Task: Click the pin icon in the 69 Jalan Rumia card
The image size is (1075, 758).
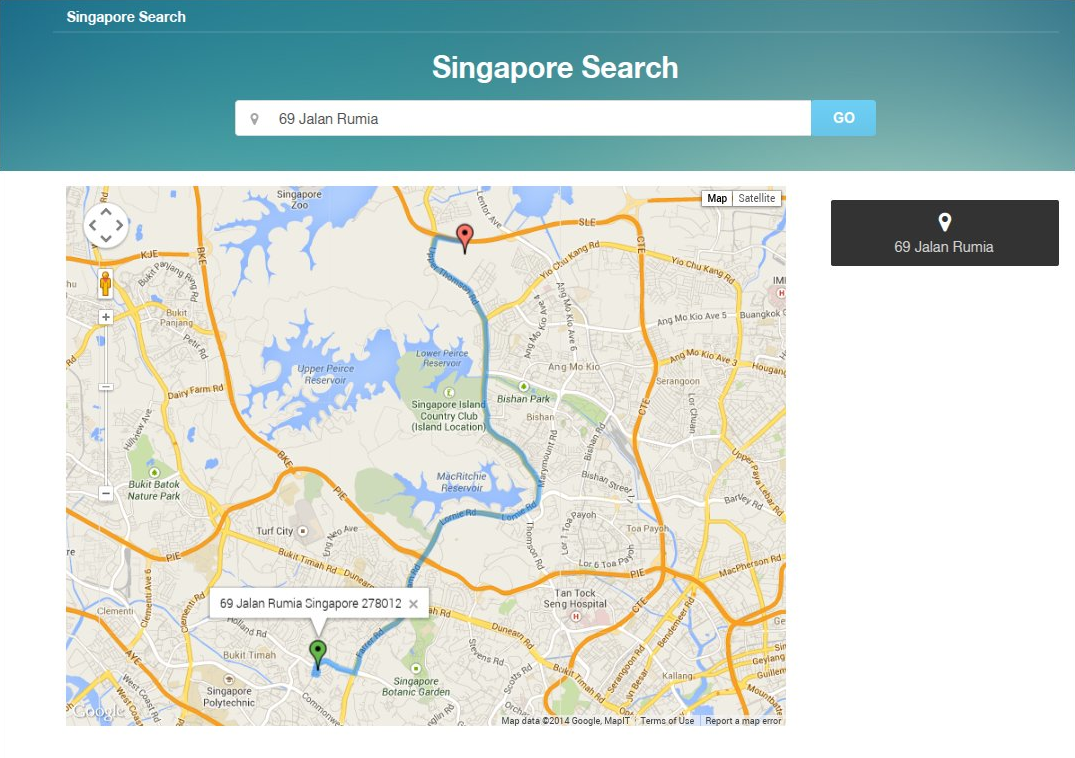Action: [944, 222]
